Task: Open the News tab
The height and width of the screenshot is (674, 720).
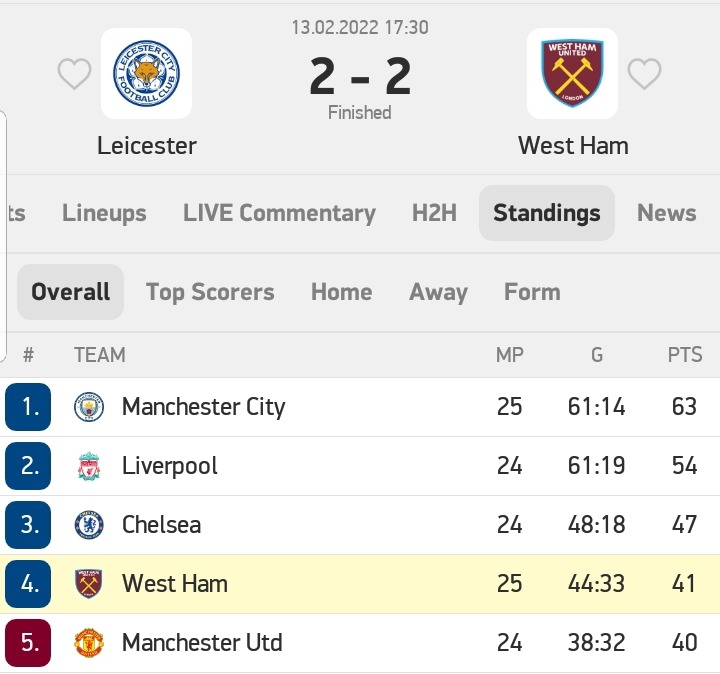Action: (x=667, y=213)
